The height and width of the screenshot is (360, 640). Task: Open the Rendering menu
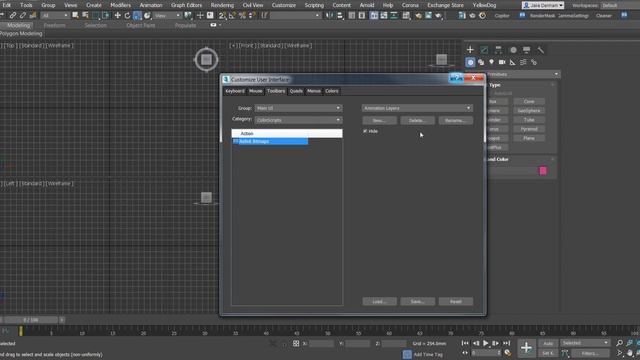222,5
